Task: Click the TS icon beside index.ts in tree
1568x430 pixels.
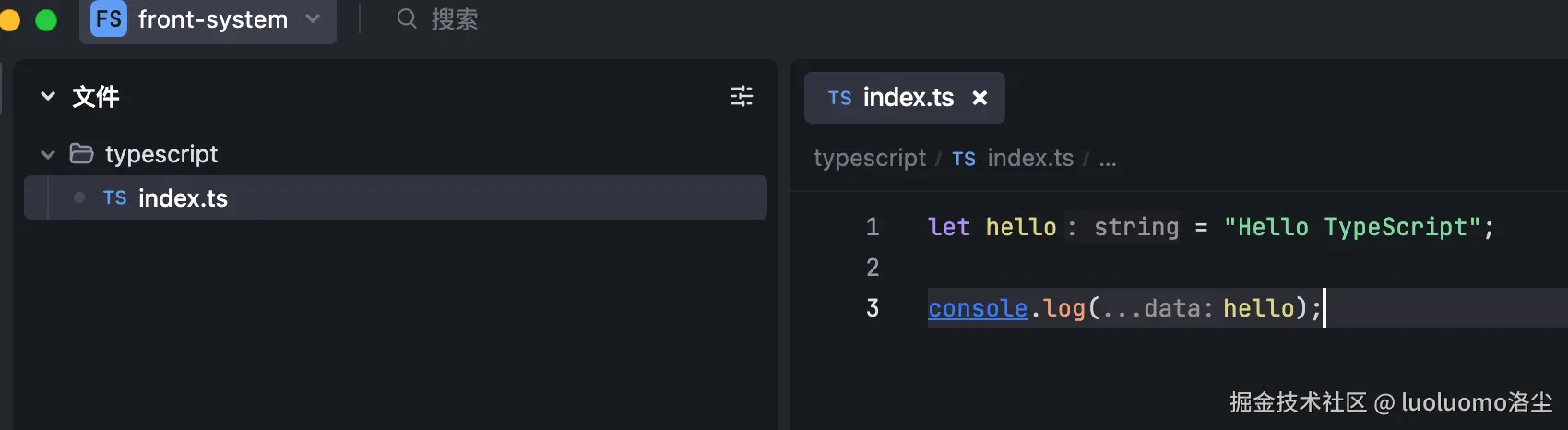Action: pyautogui.click(x=115, y=198)
